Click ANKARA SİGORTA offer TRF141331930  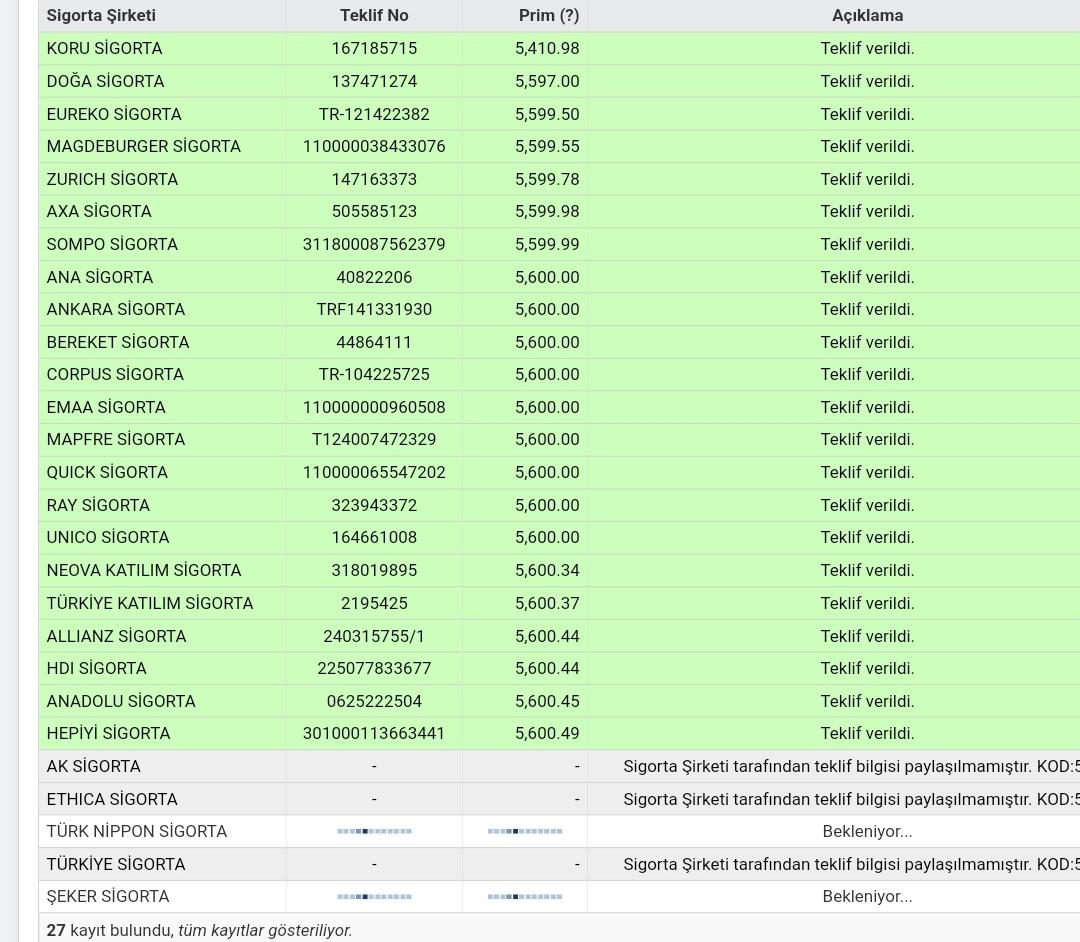coord(374,310)
